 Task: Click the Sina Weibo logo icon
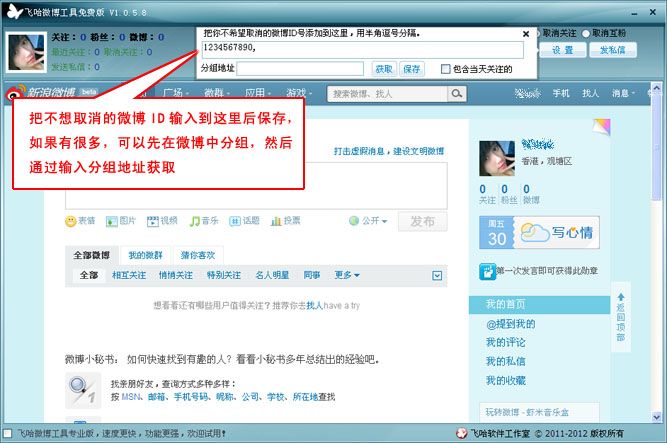pos(15,92)
